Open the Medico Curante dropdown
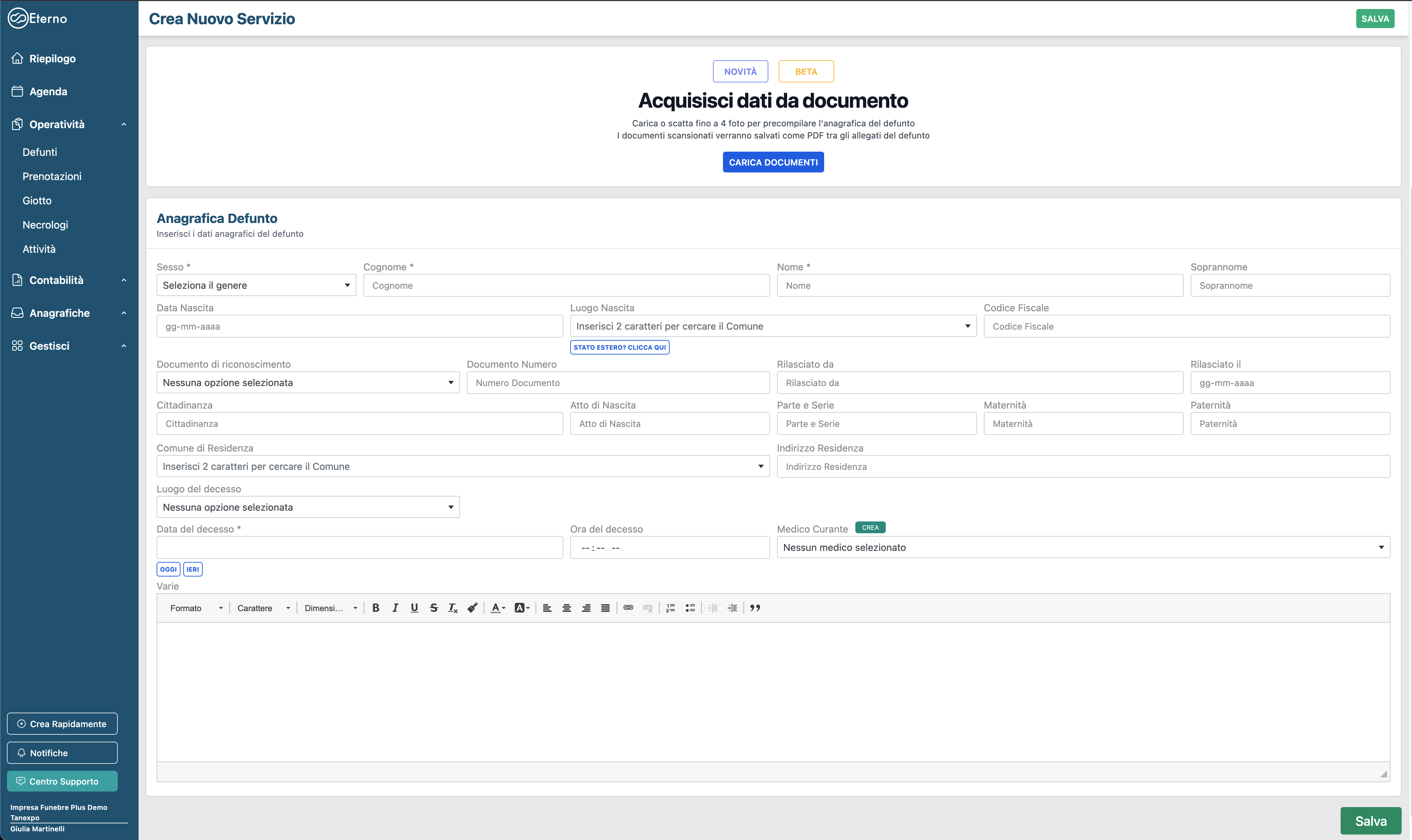This screenshot has height=840, width=1412. point(1083,547)
